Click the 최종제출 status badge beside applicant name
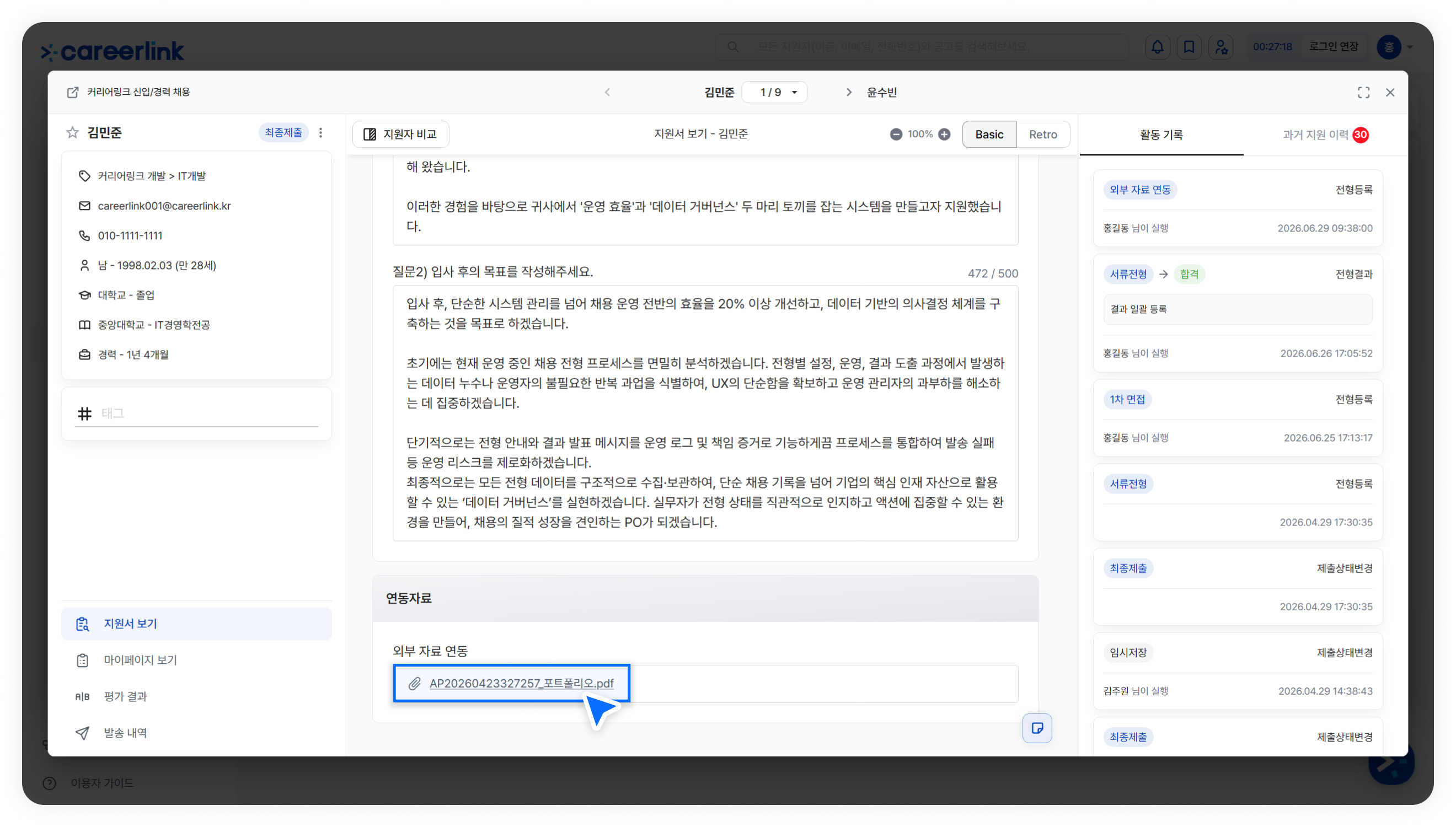The image size is (1456, 827). [x=283, y=132]
